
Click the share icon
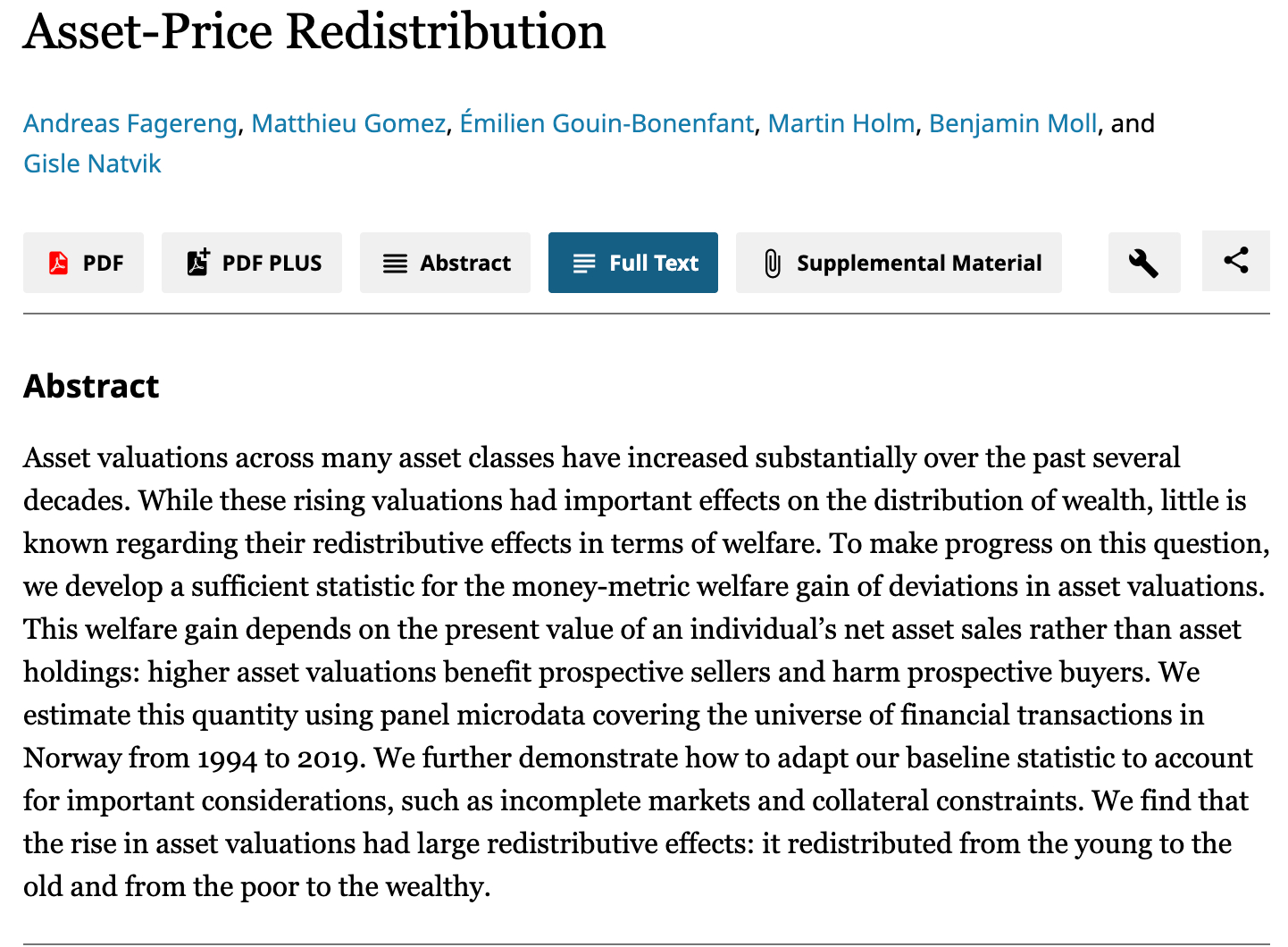pyautogui.click(x=1236, y=261)
